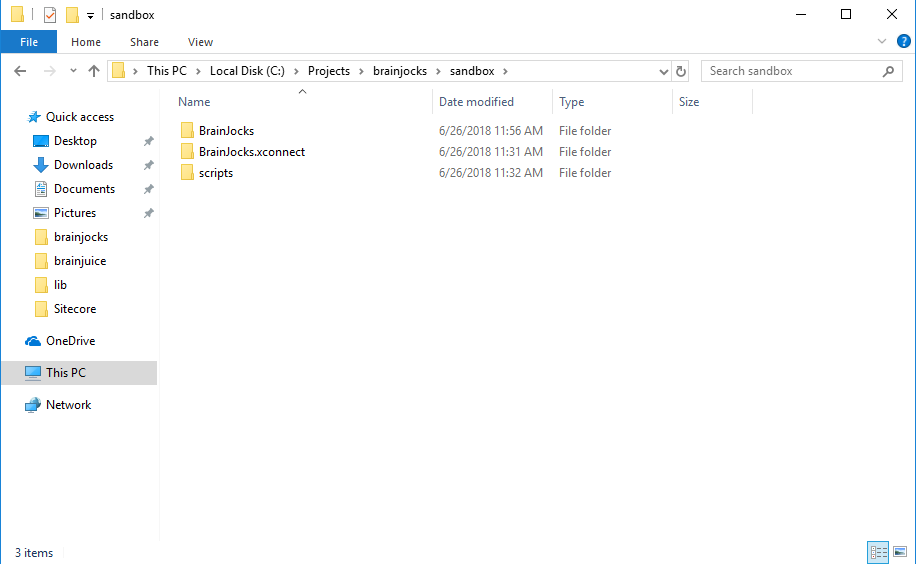Image resolution: width=916 pixels, height=564 pixels.
Task: Open the recent locations dropdown arrow
Action: click(x=73, y=71)
